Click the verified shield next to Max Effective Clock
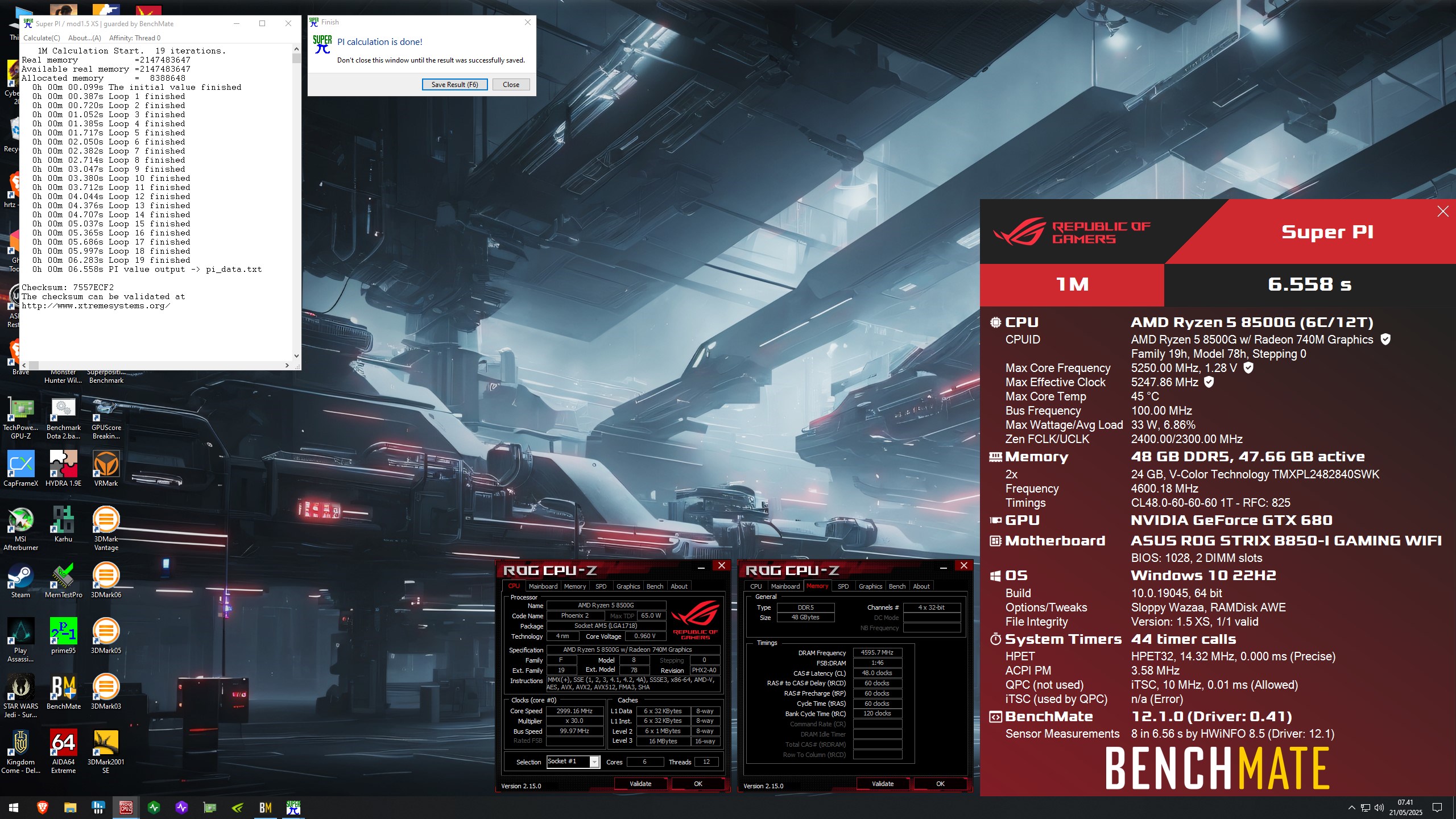1456x819 pixels. (x=1209, y=382)
